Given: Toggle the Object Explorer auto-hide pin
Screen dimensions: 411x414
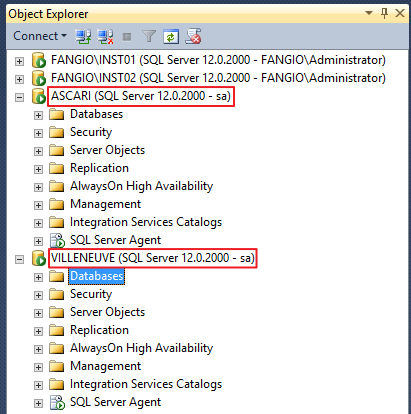Looking at the screenshot, I should click(384, 13).
